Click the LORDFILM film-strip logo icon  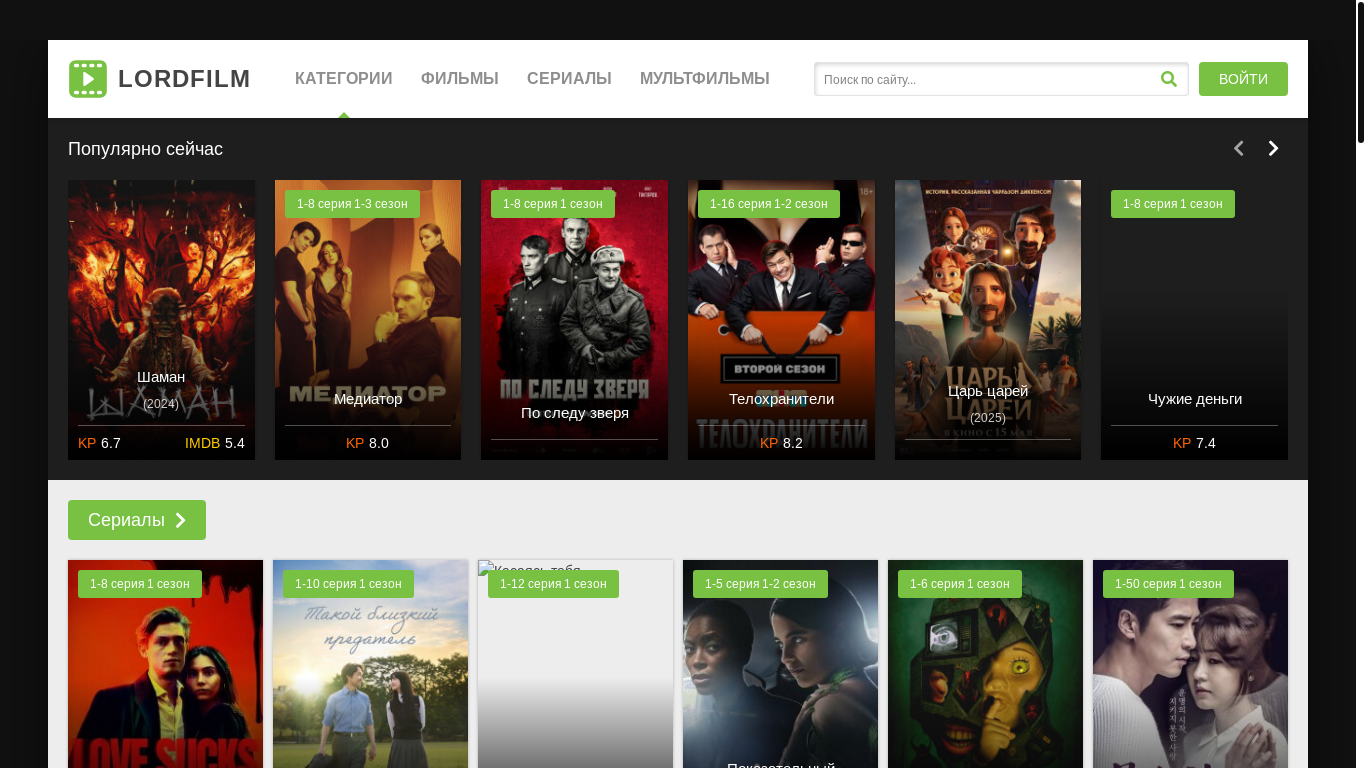(x=88, y=79)
